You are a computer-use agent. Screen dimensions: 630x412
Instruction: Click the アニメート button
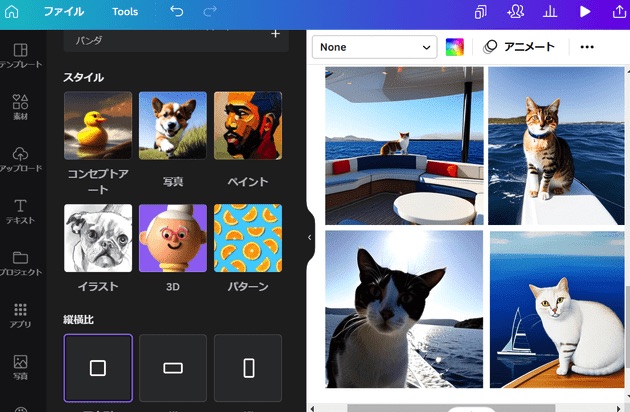[x=518, y=47]
